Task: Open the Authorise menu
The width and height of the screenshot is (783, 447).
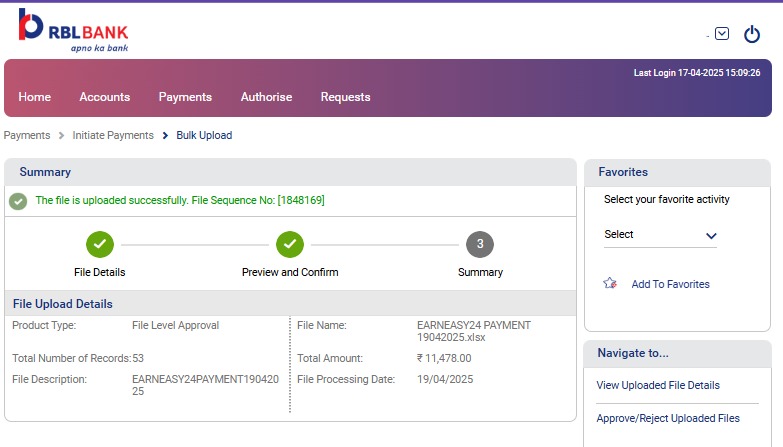Action: [x=266, y=97]
